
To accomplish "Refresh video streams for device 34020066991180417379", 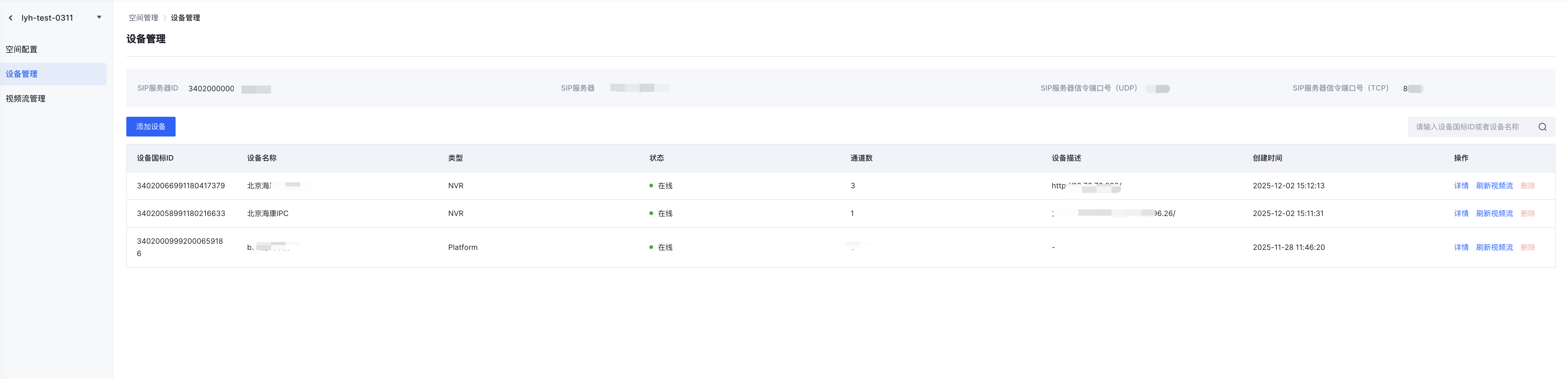I will coord(1494,186).
